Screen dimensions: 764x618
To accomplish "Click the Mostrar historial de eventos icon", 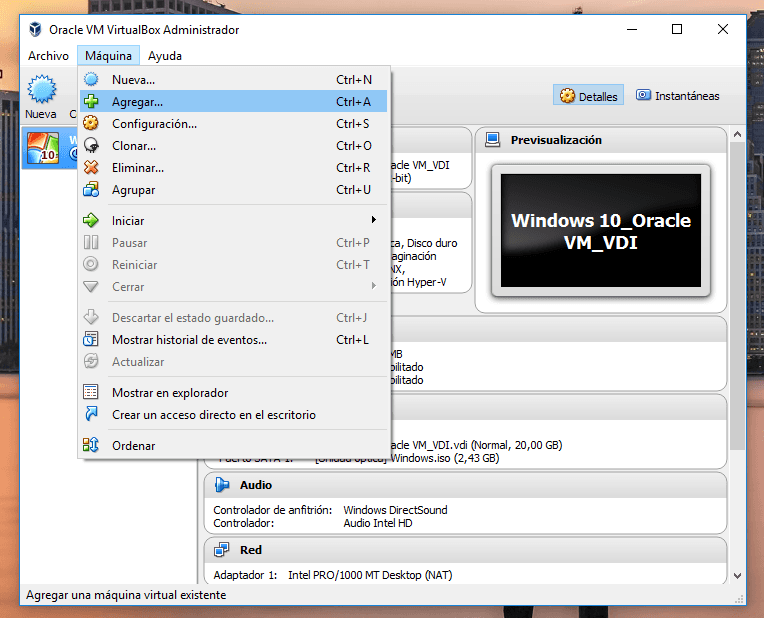I will [91, 339].
